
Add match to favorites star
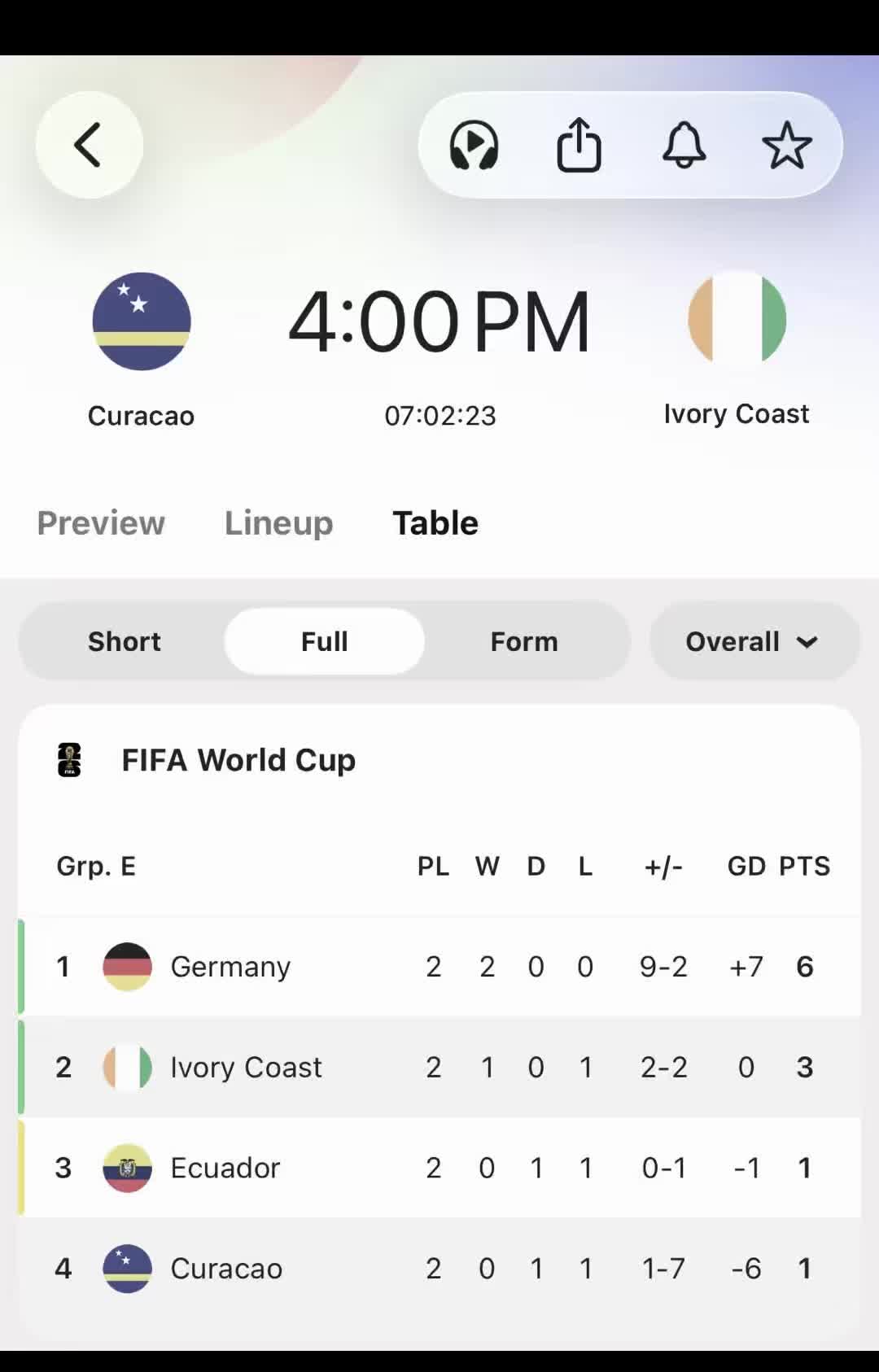pyautogui.click(x=787, y=145)
